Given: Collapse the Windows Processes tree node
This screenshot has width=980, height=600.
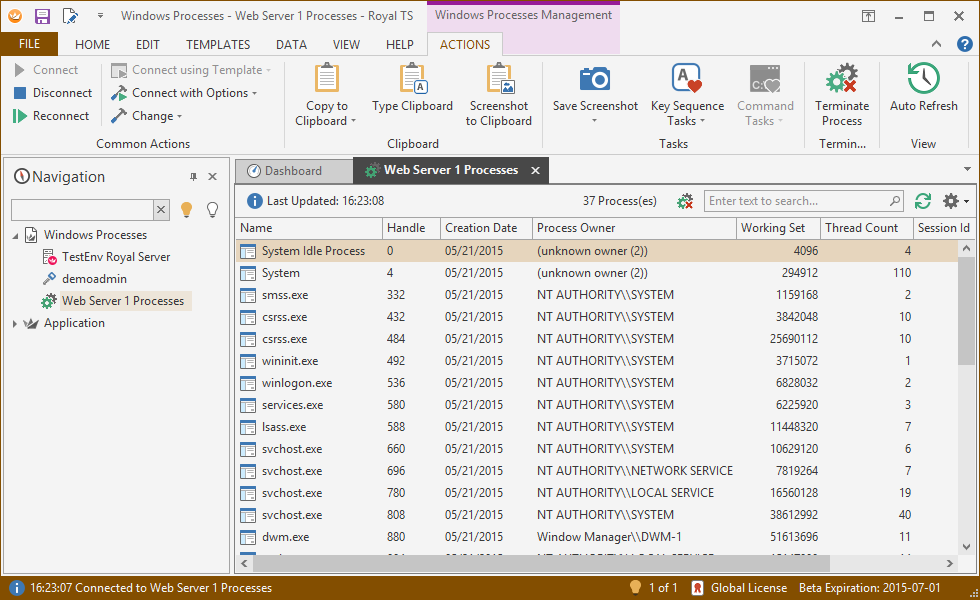Looking at the screenshot, I should 15,236.
